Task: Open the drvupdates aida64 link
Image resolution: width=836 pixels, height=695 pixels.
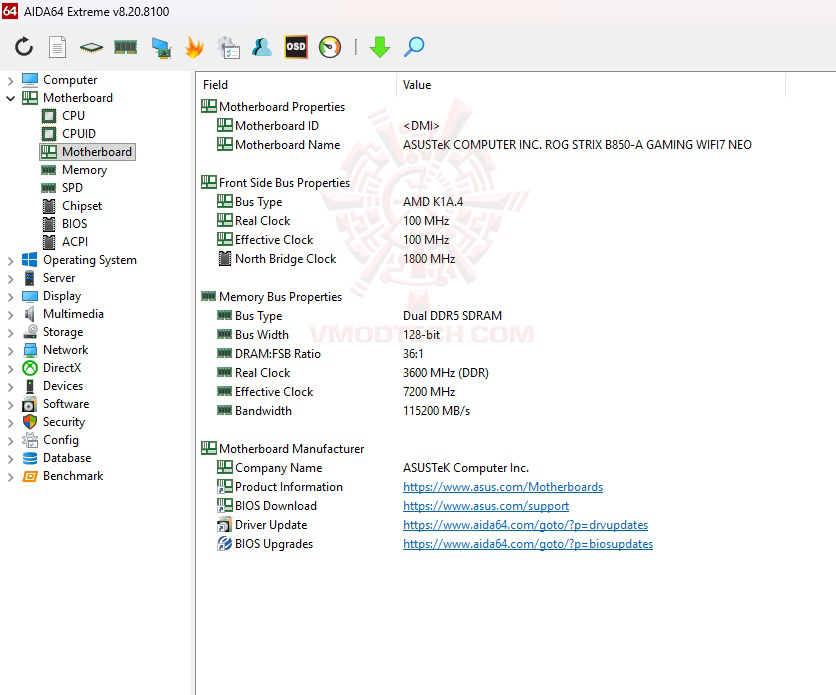Action: point(525,525)
